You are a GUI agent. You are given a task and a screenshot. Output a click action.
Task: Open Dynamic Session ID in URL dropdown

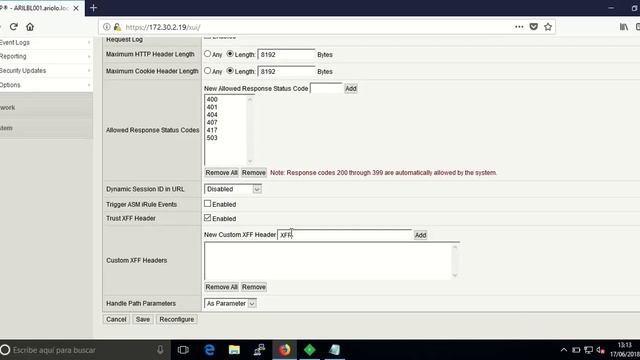pyautogui.click(x=233, y=189)
